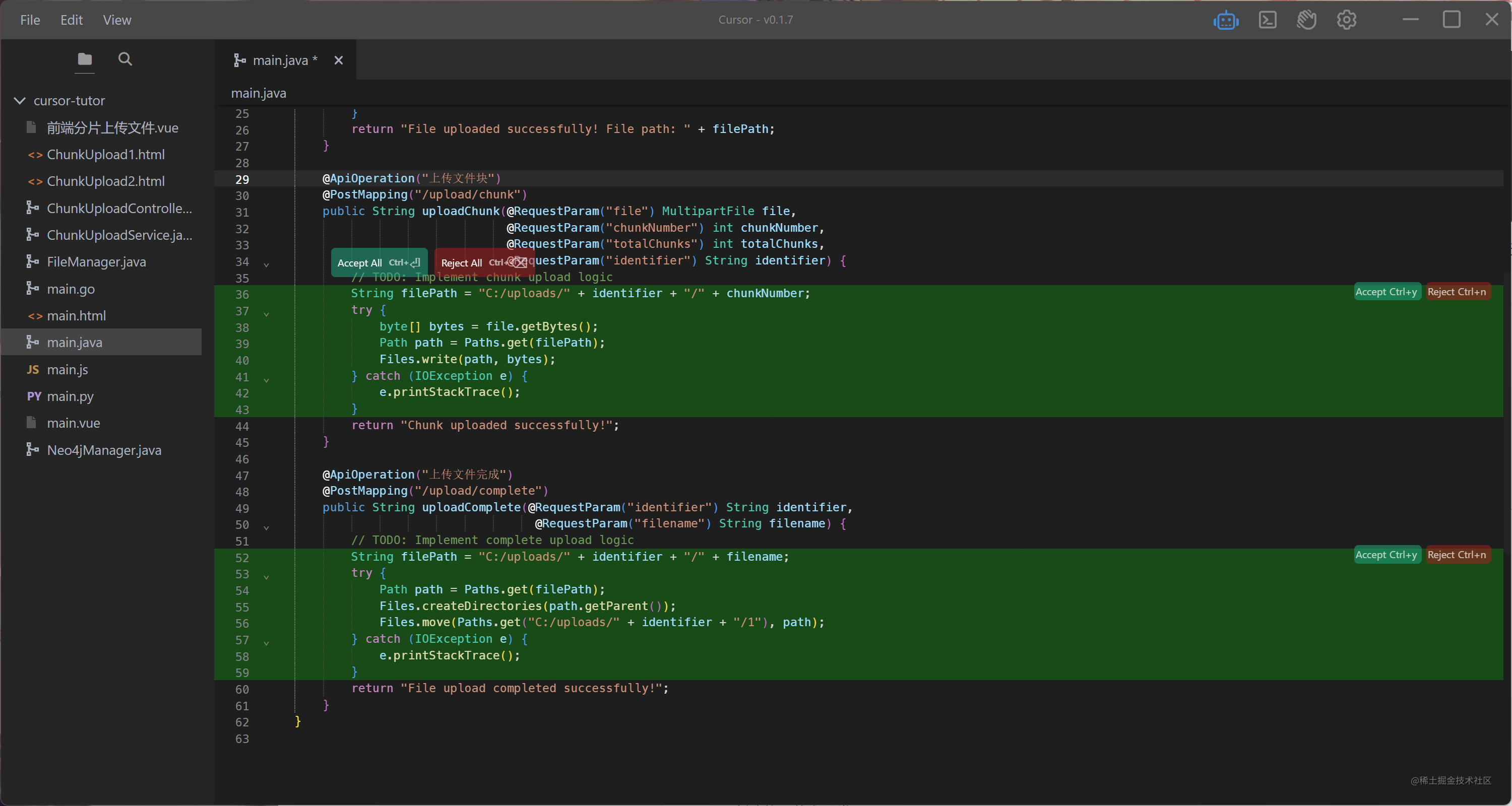Click the HTML icon beside ChunkUpload2.html
The width and height of the screenshot is (1512, 806).
click(x=35, y=182)
